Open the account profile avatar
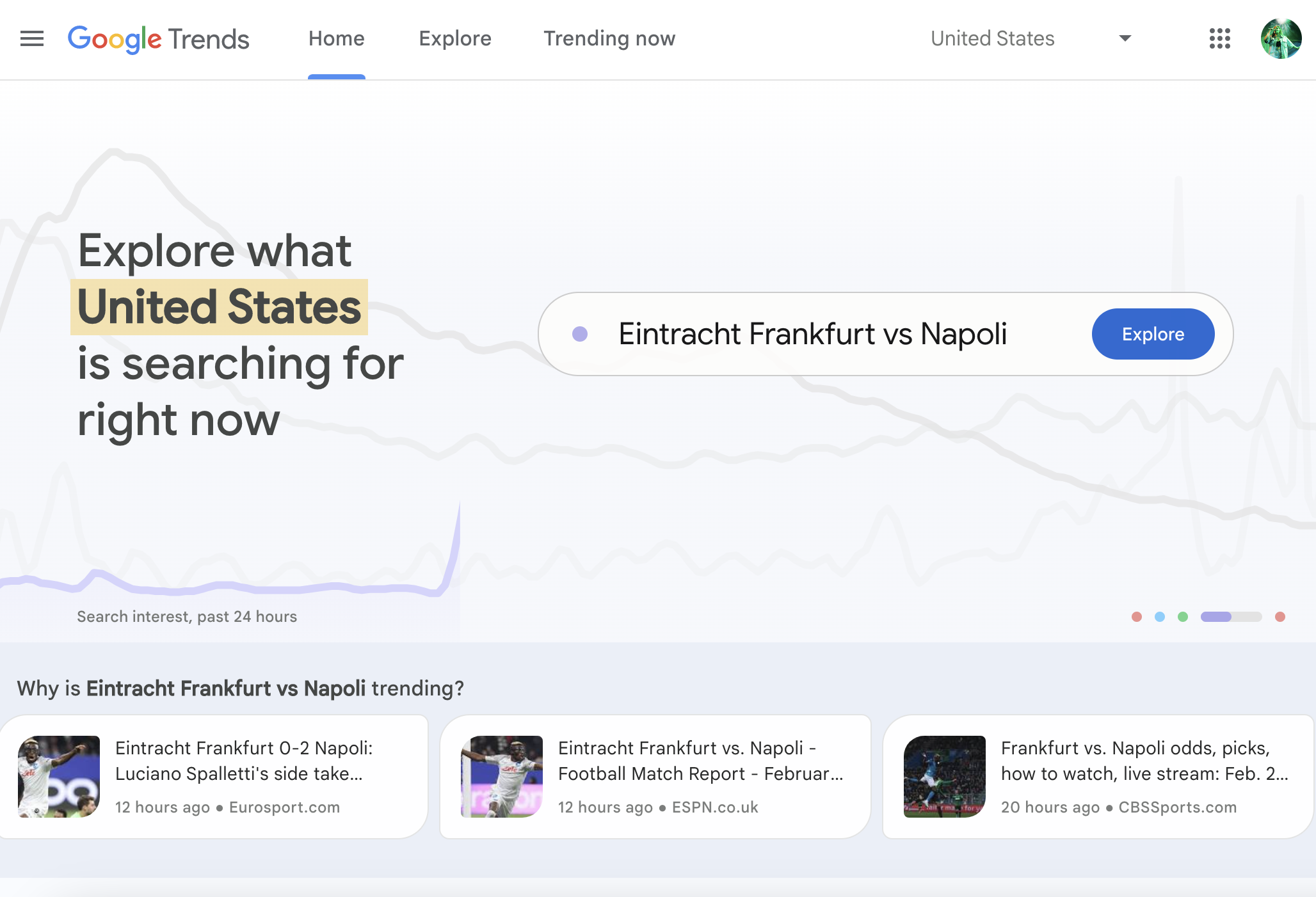Screen dimensions: 1316x897 pos(1281,38)
